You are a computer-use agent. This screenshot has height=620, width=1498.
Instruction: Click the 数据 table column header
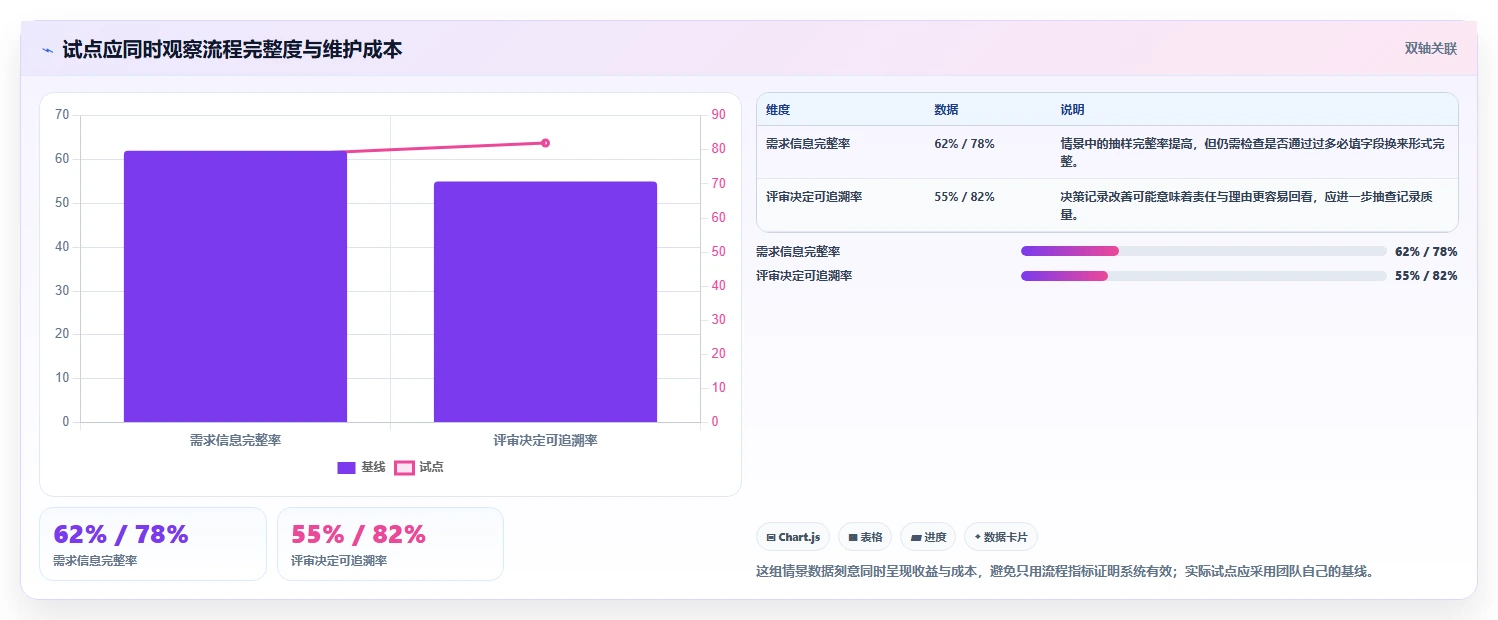(x=946, y=110)
